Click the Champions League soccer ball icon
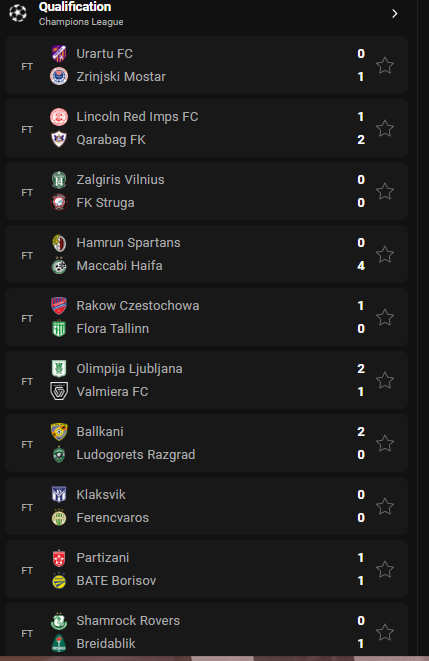The width and height of the screenshot is (429, 661). click(18, 13)
